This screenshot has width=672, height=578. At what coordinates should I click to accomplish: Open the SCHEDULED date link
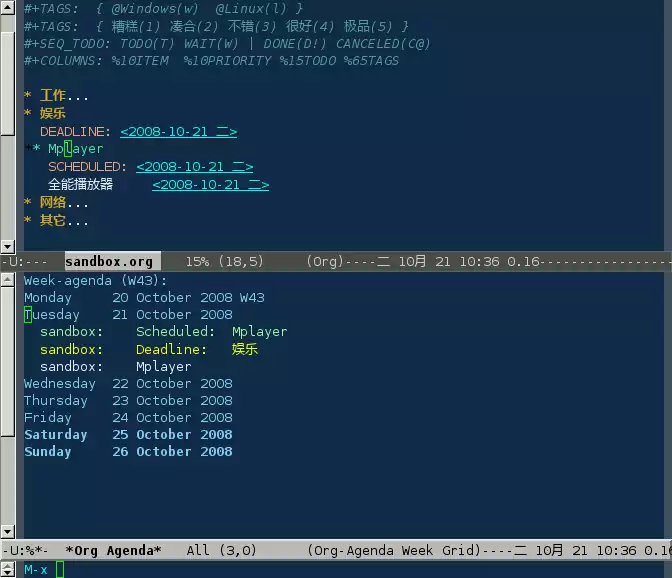[x=194, y=167]
